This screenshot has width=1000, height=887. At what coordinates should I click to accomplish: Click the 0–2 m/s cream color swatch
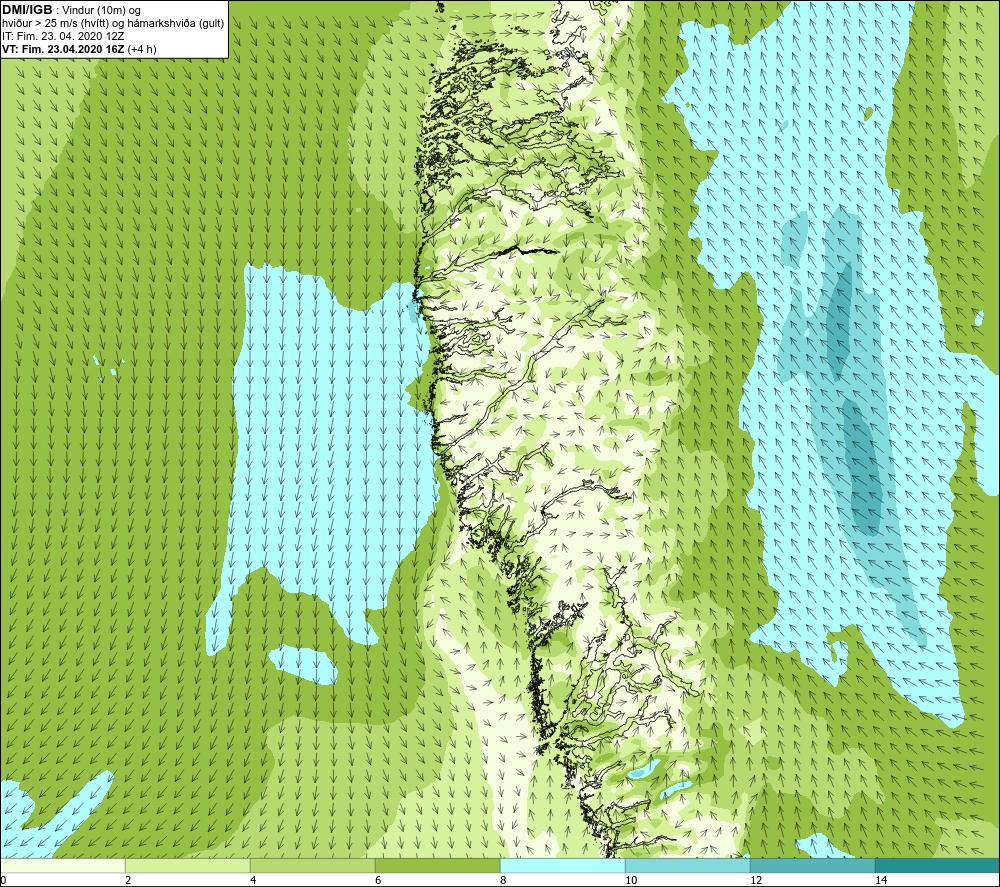pyautogui.click(x=62, y=865)
